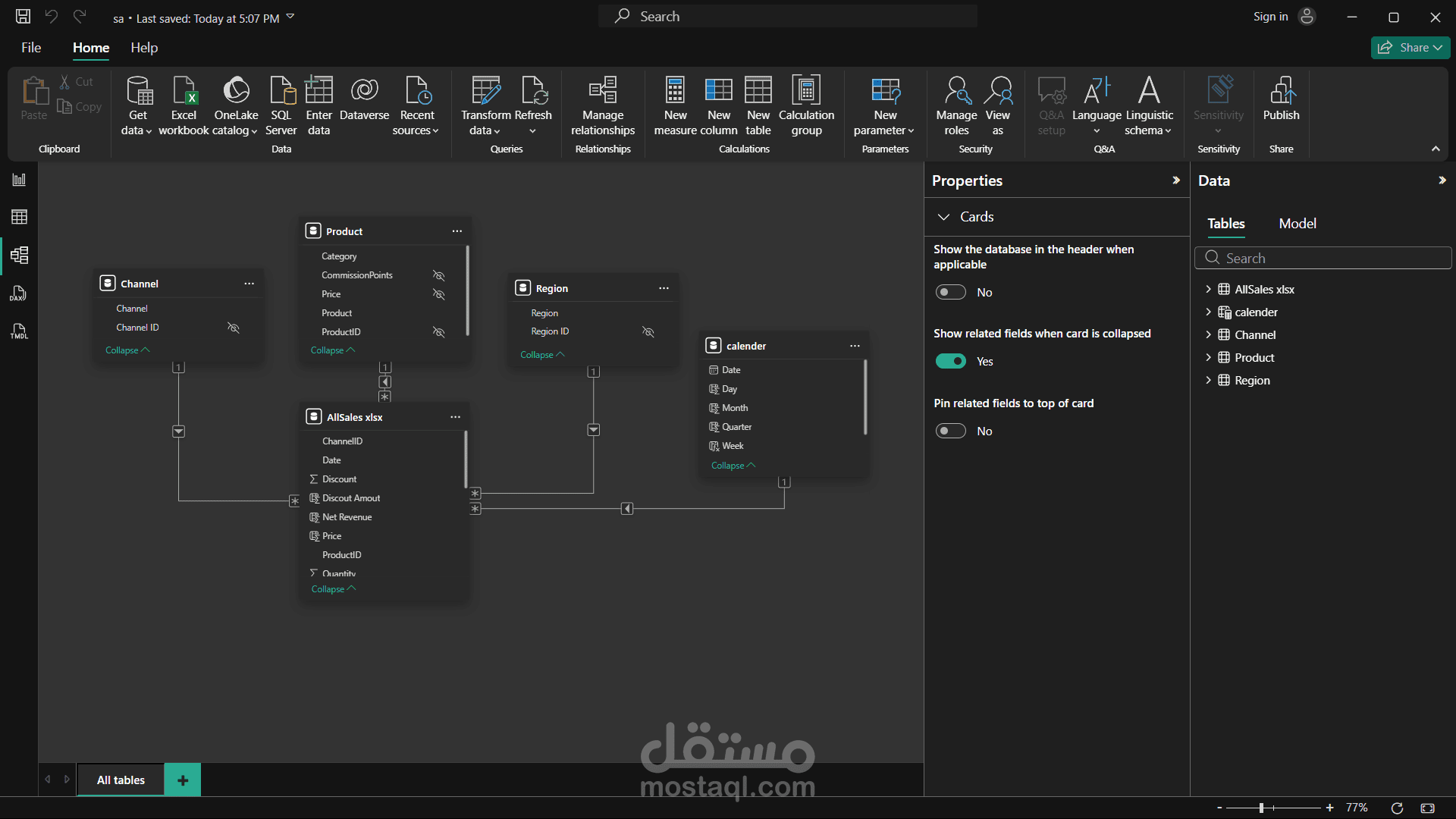
Task: Collapse the Region table card
Action: point(541,354)
